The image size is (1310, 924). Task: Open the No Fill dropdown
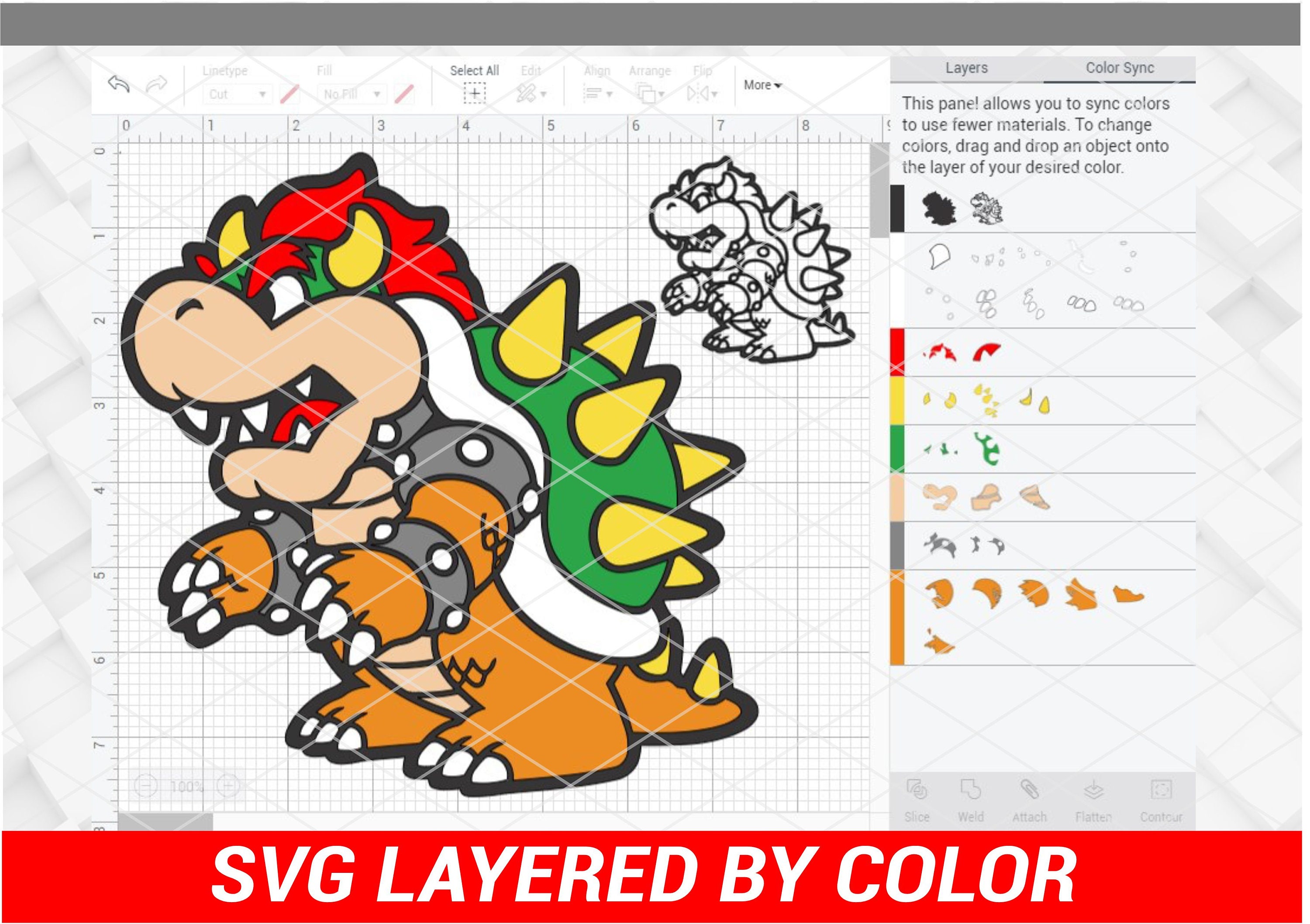(350, 95)
